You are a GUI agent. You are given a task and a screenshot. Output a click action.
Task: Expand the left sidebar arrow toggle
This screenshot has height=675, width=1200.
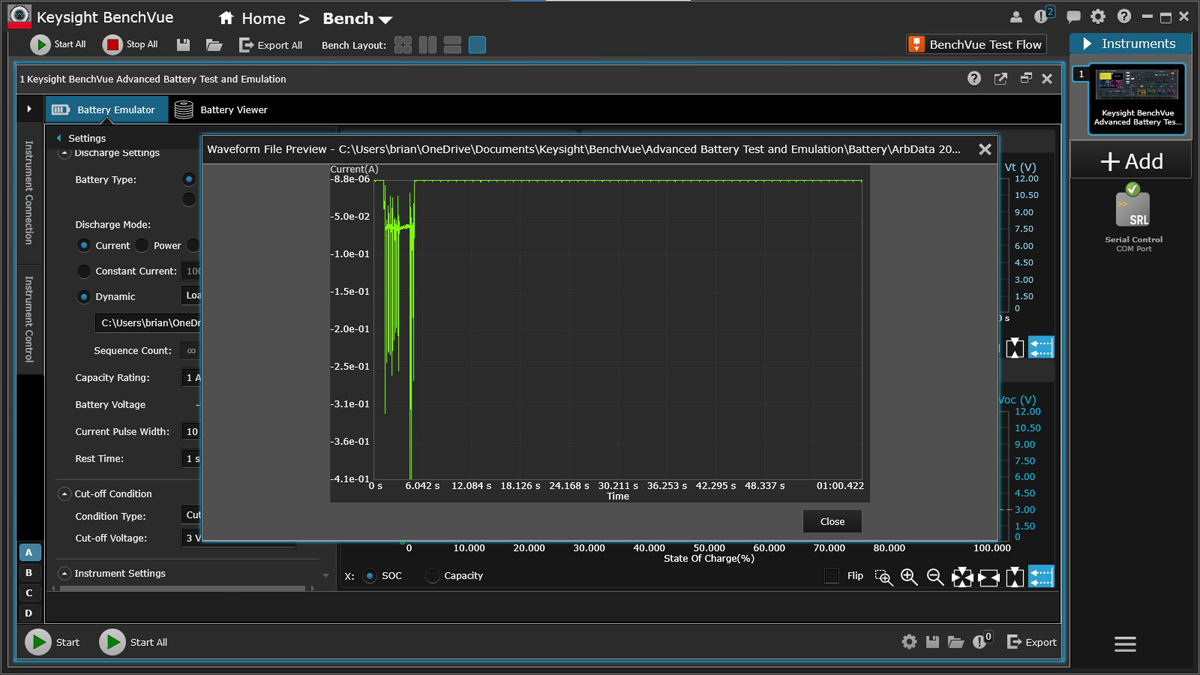[29, 109]
